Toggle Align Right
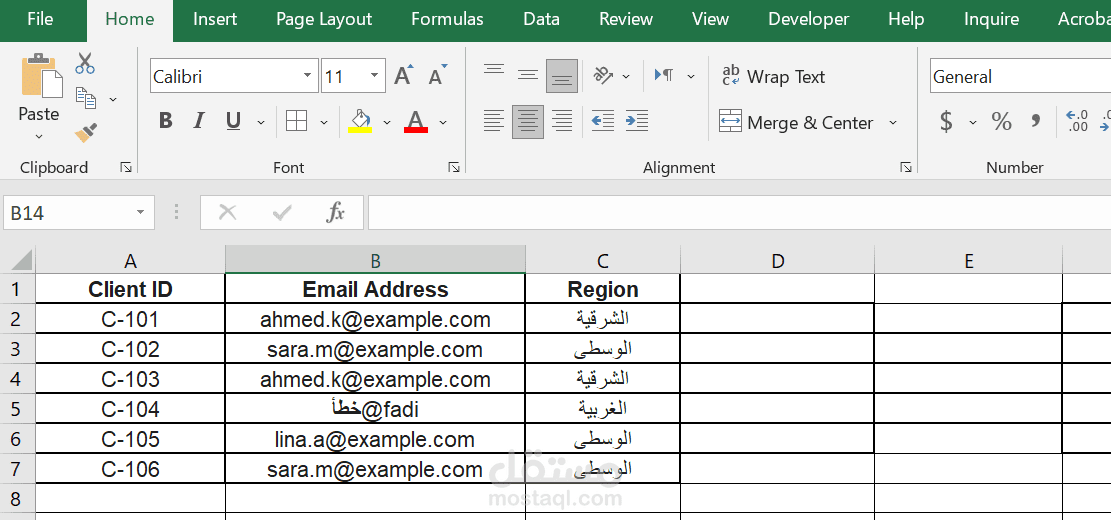Screen dimensions: 1111x520 tap(562, 121)
